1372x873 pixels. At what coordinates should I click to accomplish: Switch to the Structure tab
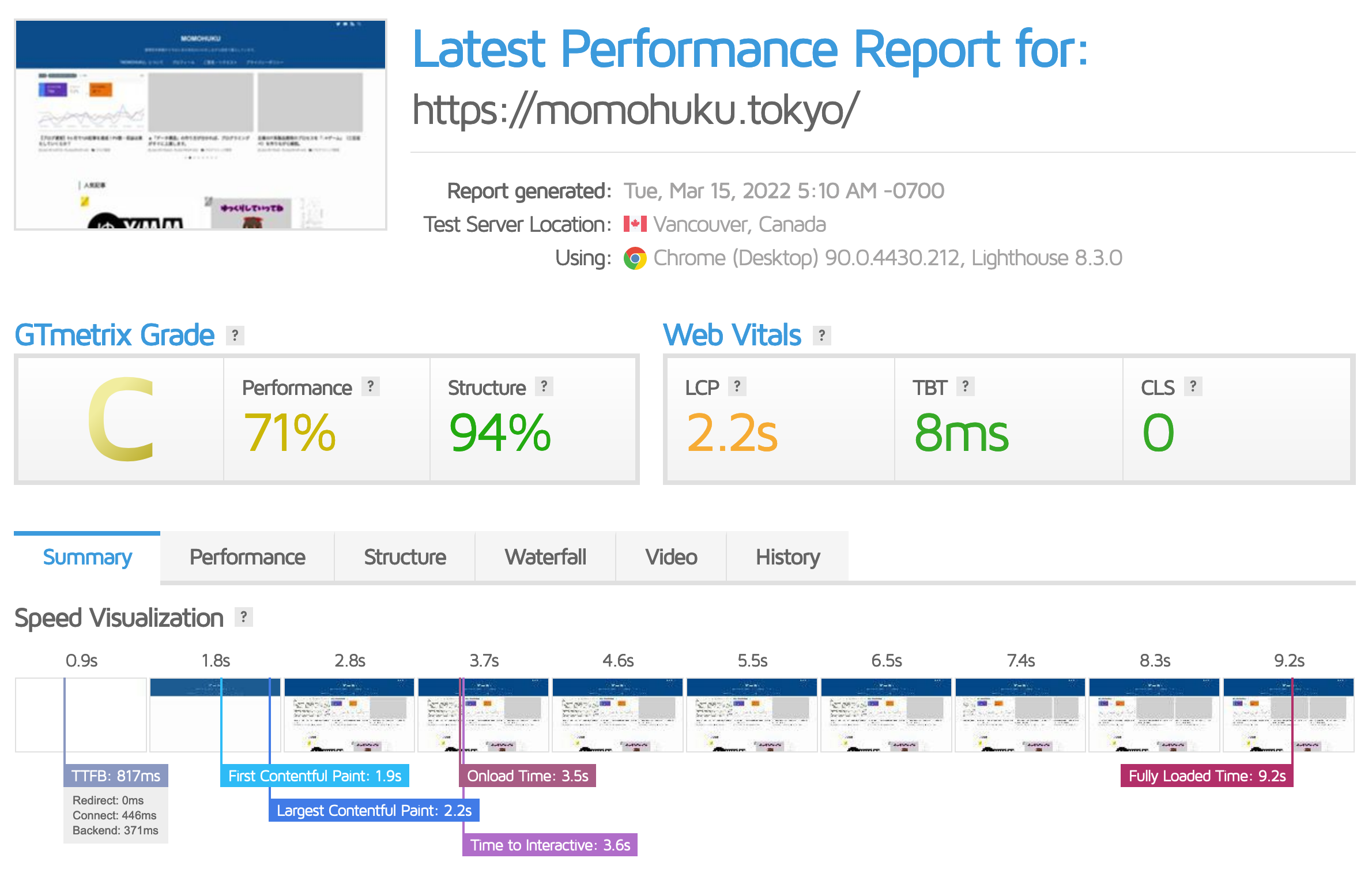pos(405,557)
